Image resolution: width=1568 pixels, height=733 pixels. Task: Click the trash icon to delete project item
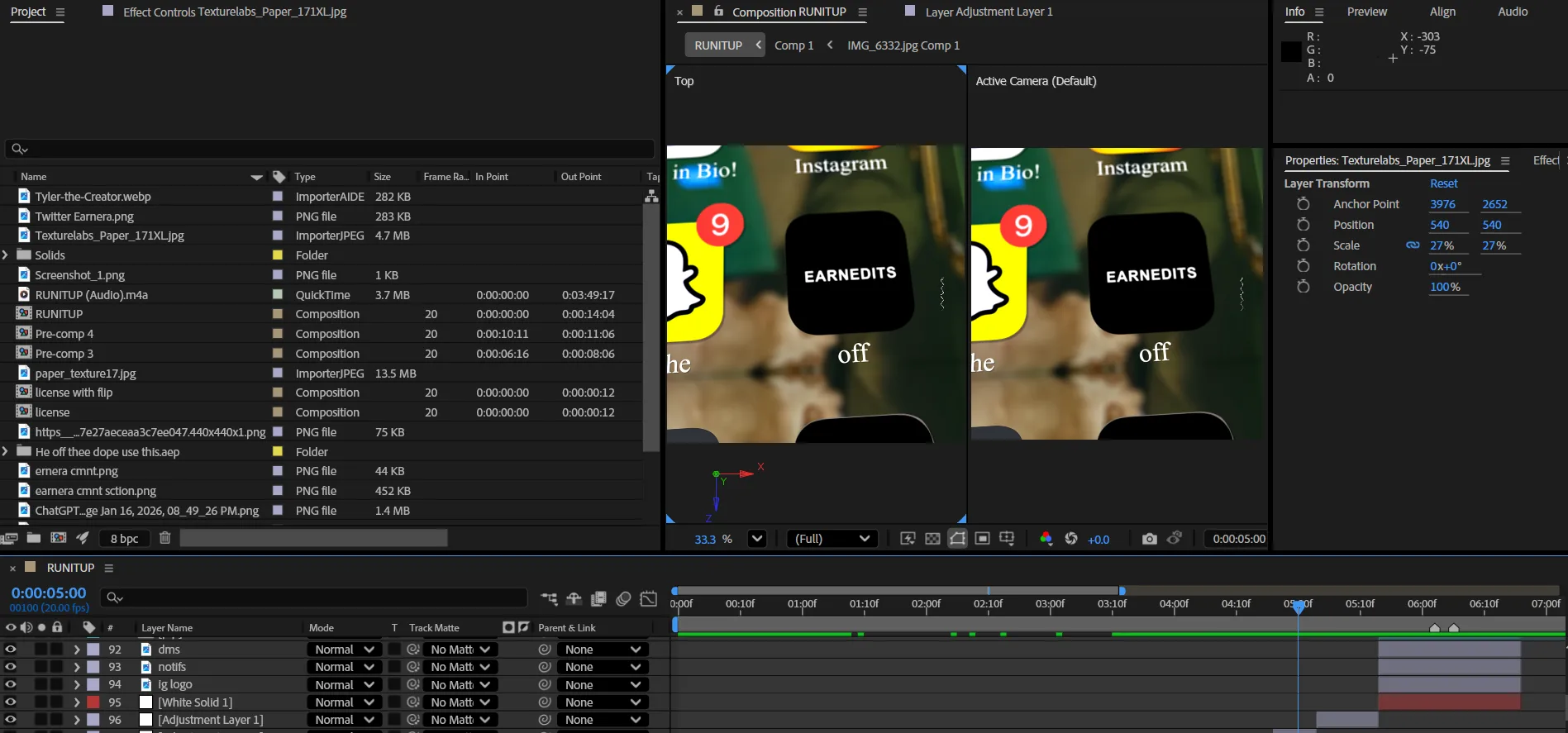tap(164, 538)
